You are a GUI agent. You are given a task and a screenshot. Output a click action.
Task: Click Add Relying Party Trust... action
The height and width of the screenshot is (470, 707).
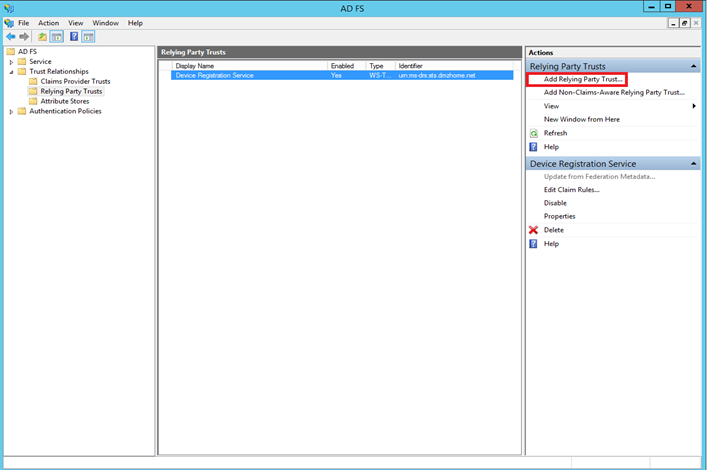(583, 79)
